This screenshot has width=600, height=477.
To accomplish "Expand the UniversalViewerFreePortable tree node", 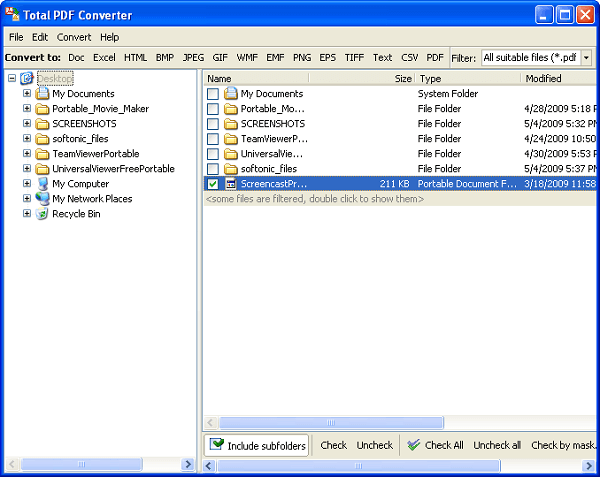I will coord(27,168).
